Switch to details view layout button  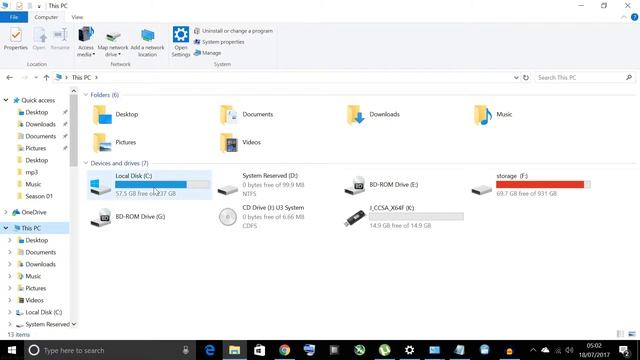point(620,334)
